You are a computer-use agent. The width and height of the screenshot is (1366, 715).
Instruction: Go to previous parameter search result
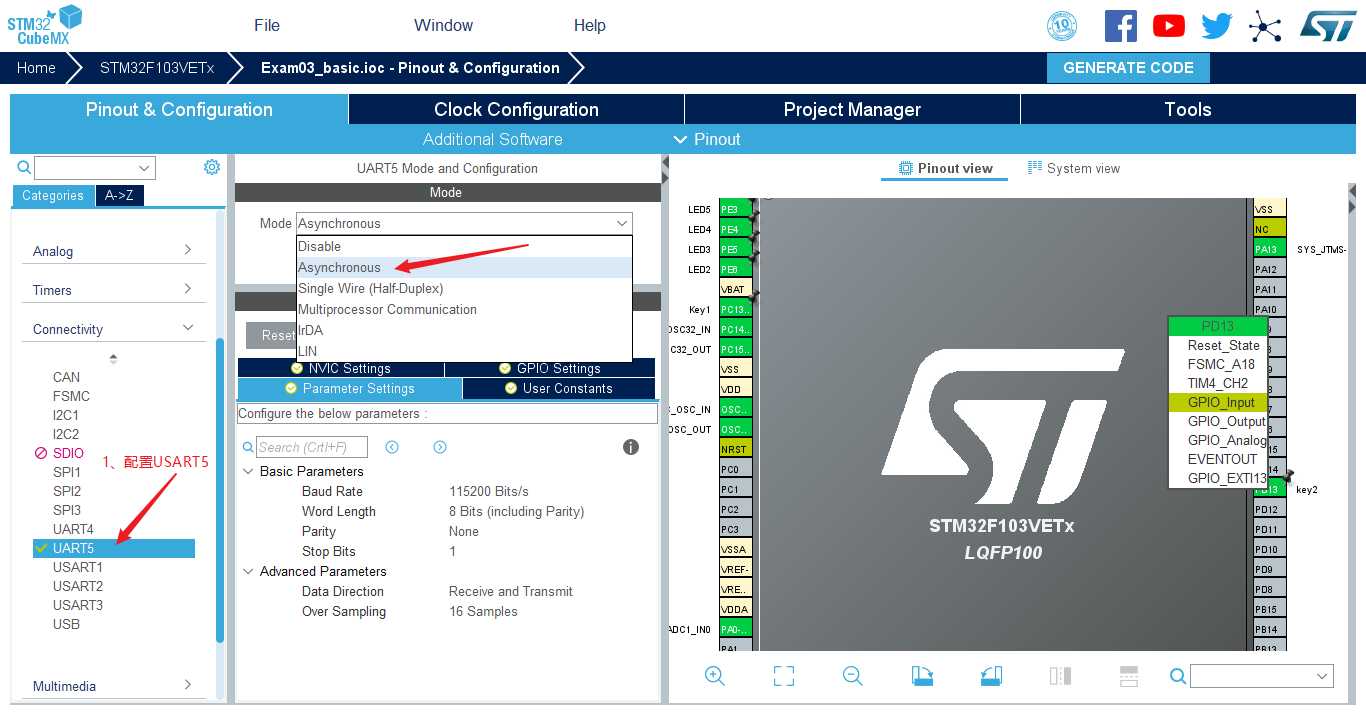[392, 447]
